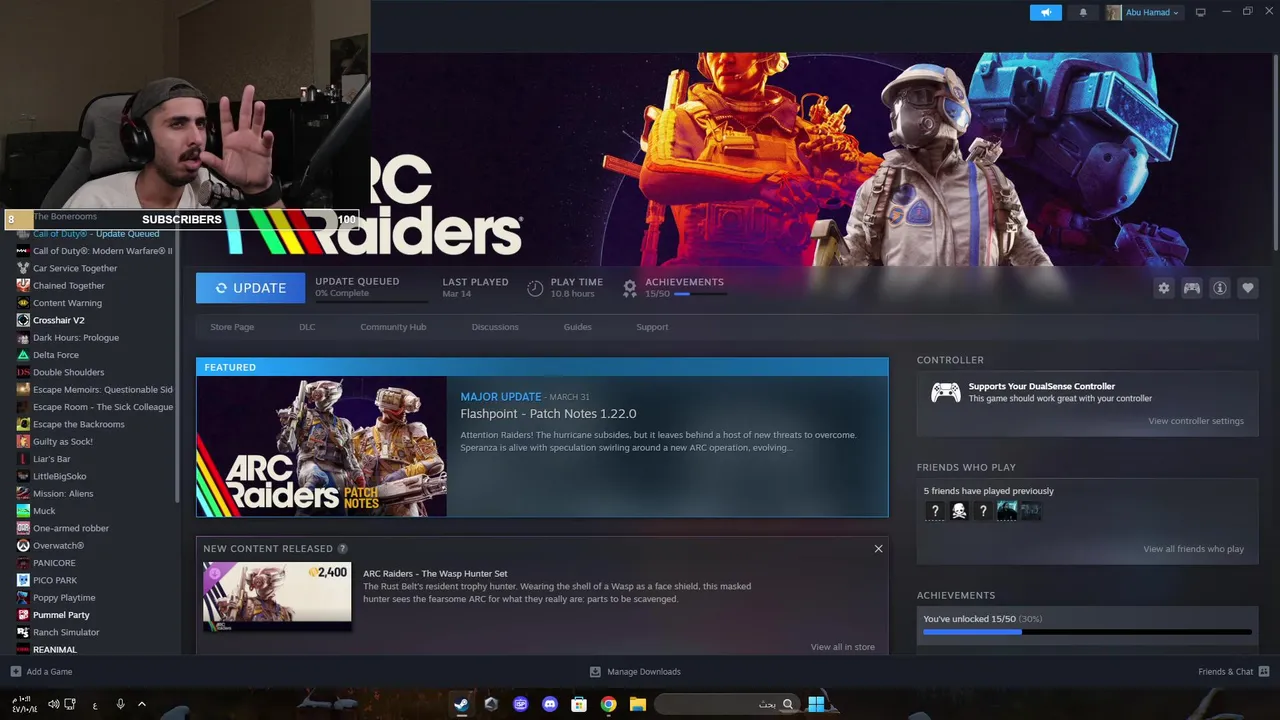This screenshot has height=720, width=1280.
Task: Open View controller settings link
Action: point(1196,421)
